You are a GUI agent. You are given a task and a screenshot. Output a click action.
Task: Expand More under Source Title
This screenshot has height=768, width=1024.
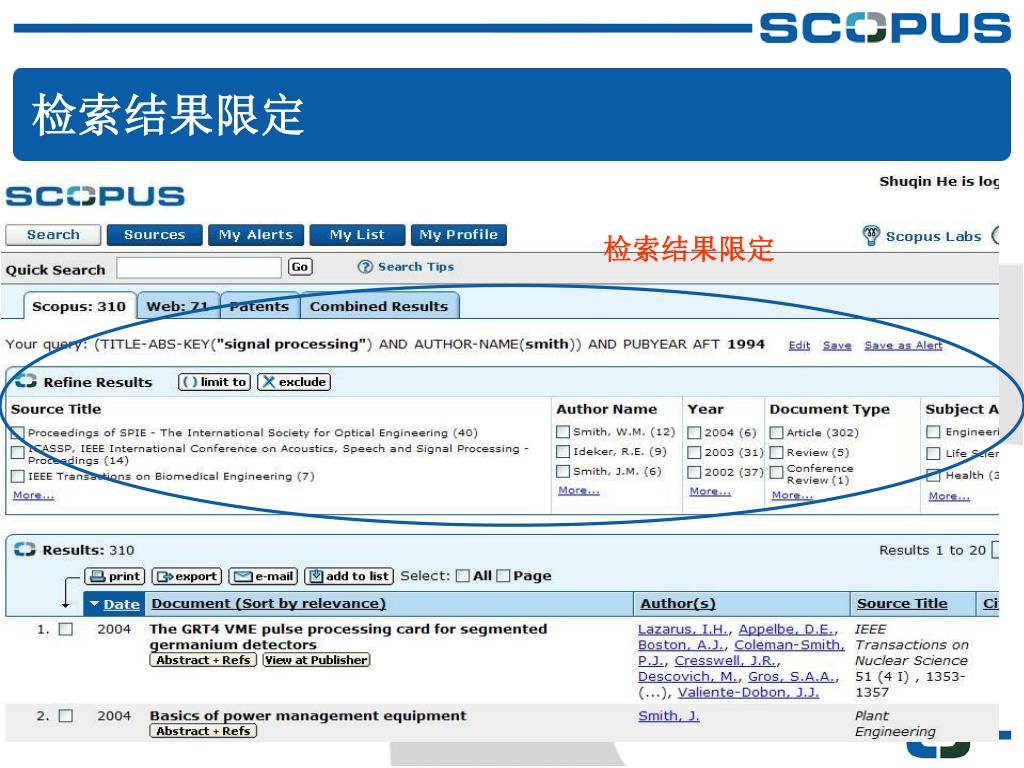[x=33, y=495]
